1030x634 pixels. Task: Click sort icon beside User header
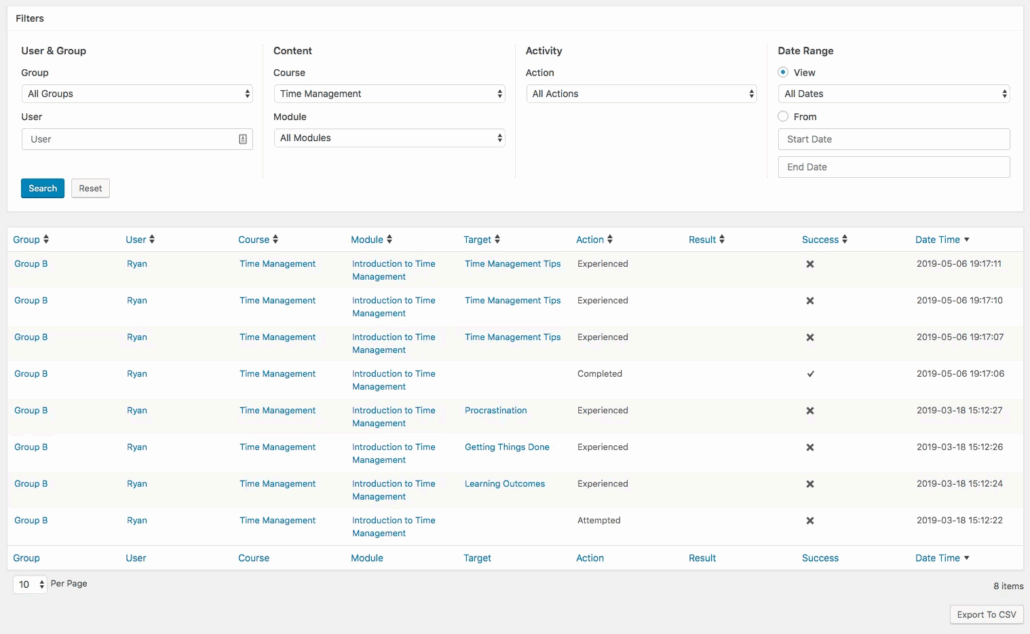(152, 240)
